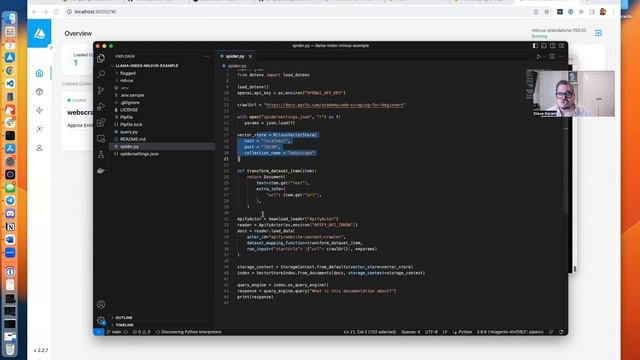Collapse the LLAMA-INDEX-MILVUS-EXAMPLE root folder
Image resolution: width=640 pixels, height=360 pixels.
[147, 66]
